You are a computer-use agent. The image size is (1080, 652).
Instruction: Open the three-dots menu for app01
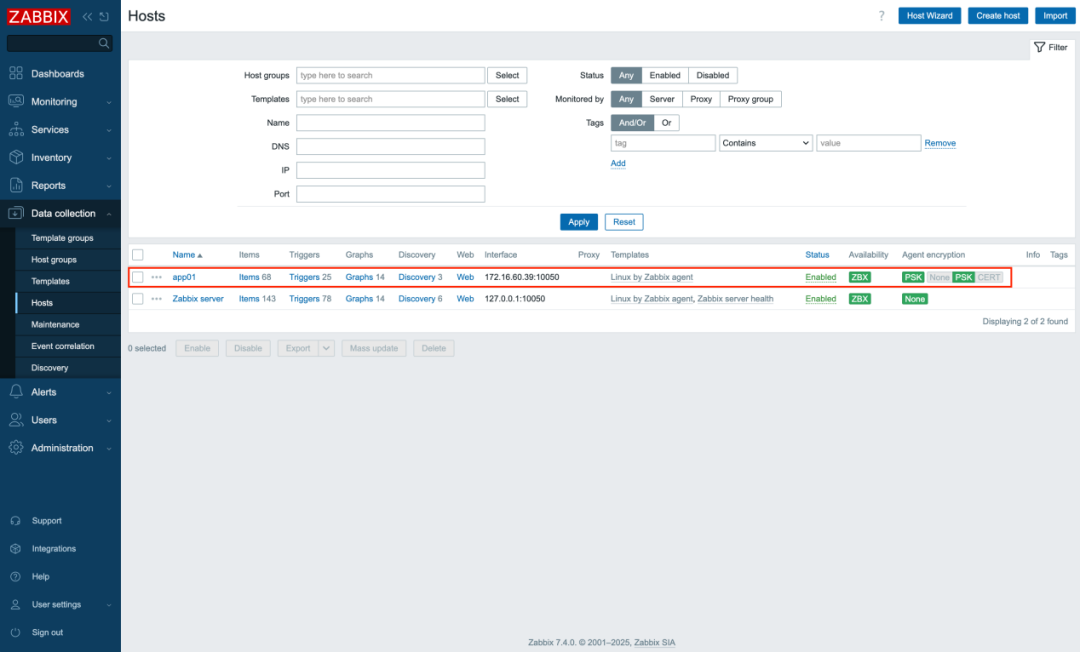[157, 277]
